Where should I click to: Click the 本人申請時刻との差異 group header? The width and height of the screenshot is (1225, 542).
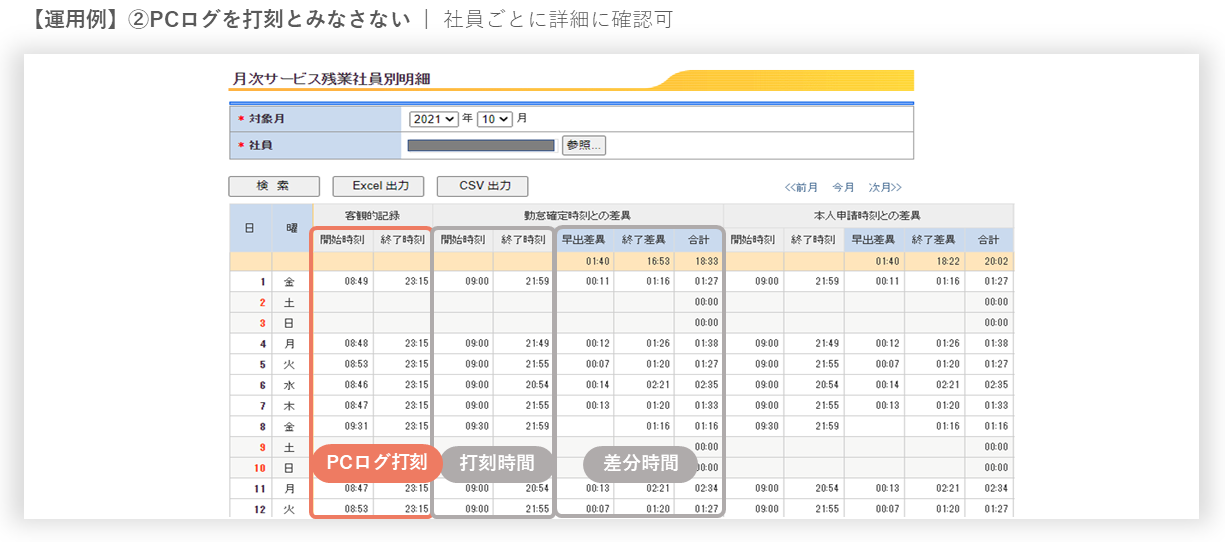[868, 215]
